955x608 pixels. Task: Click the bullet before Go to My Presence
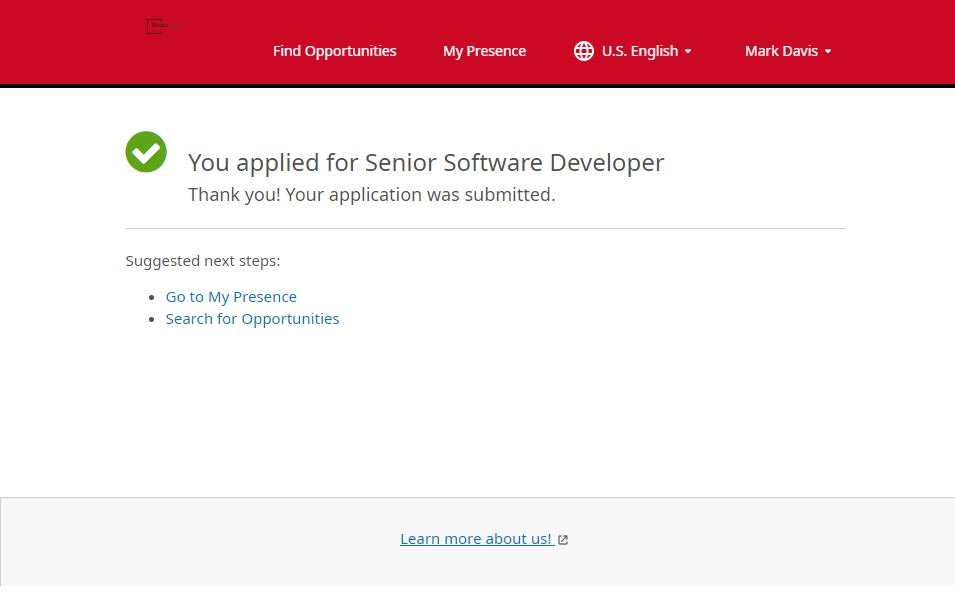[153, 298]
